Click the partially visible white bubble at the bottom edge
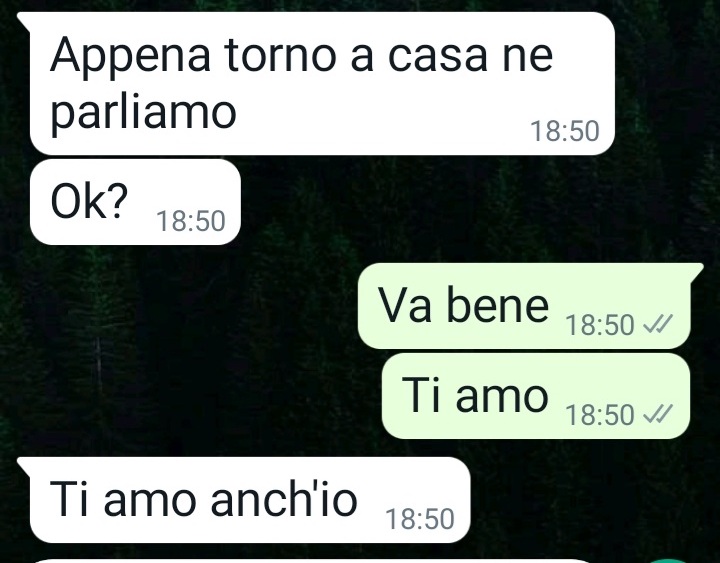Image resolution: width=720 pixels, height=563 pixels. click(312, 561)
